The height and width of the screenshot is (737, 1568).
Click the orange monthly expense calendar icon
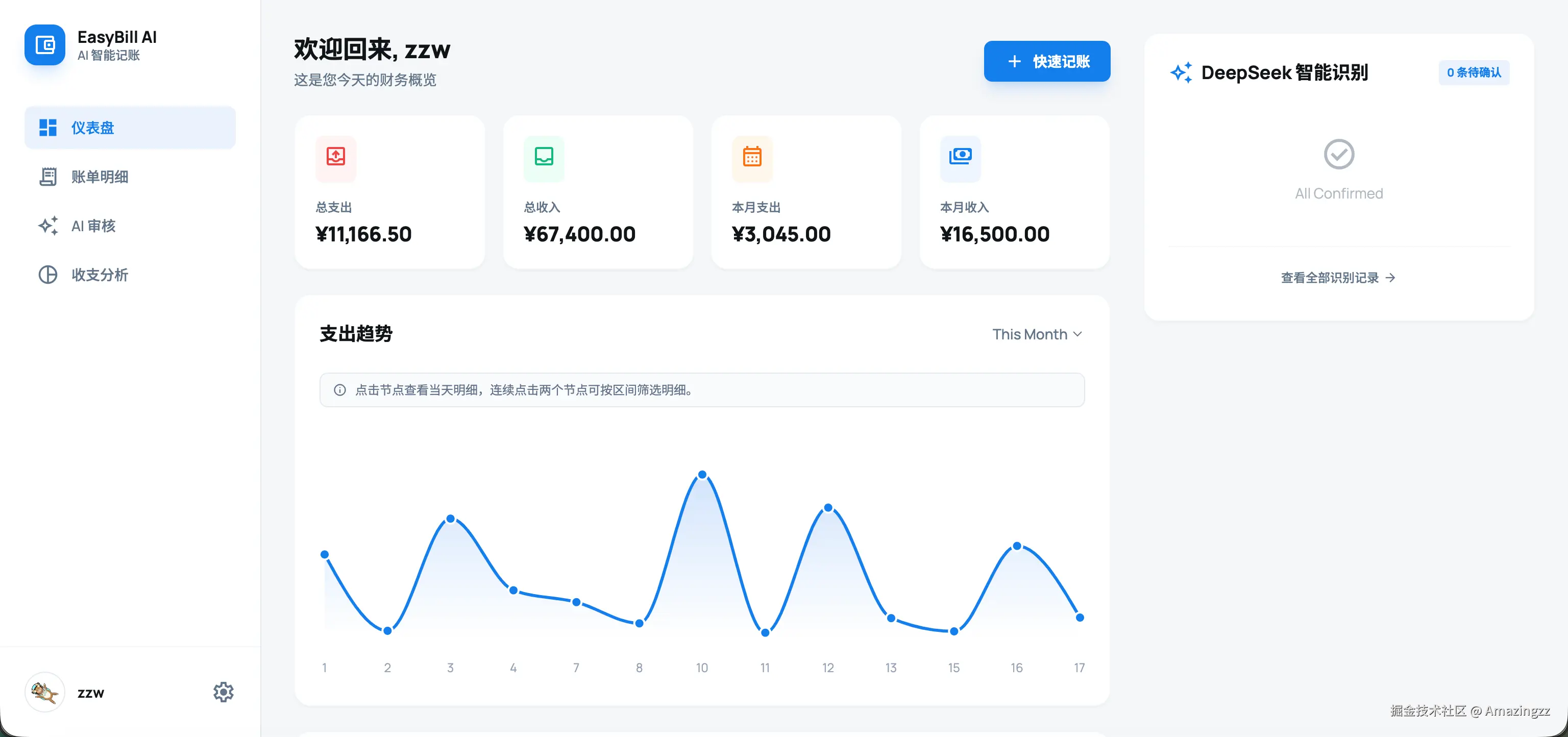pos(752,157)
